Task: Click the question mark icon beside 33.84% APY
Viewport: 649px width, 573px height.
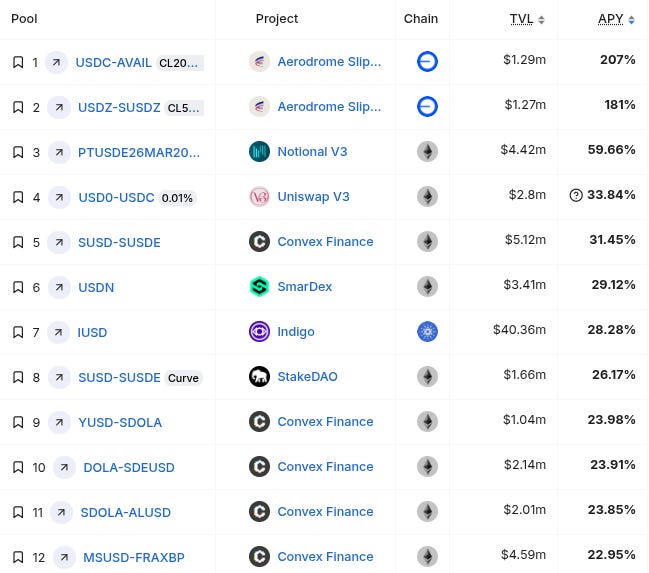Action: (x=576, y=195)
